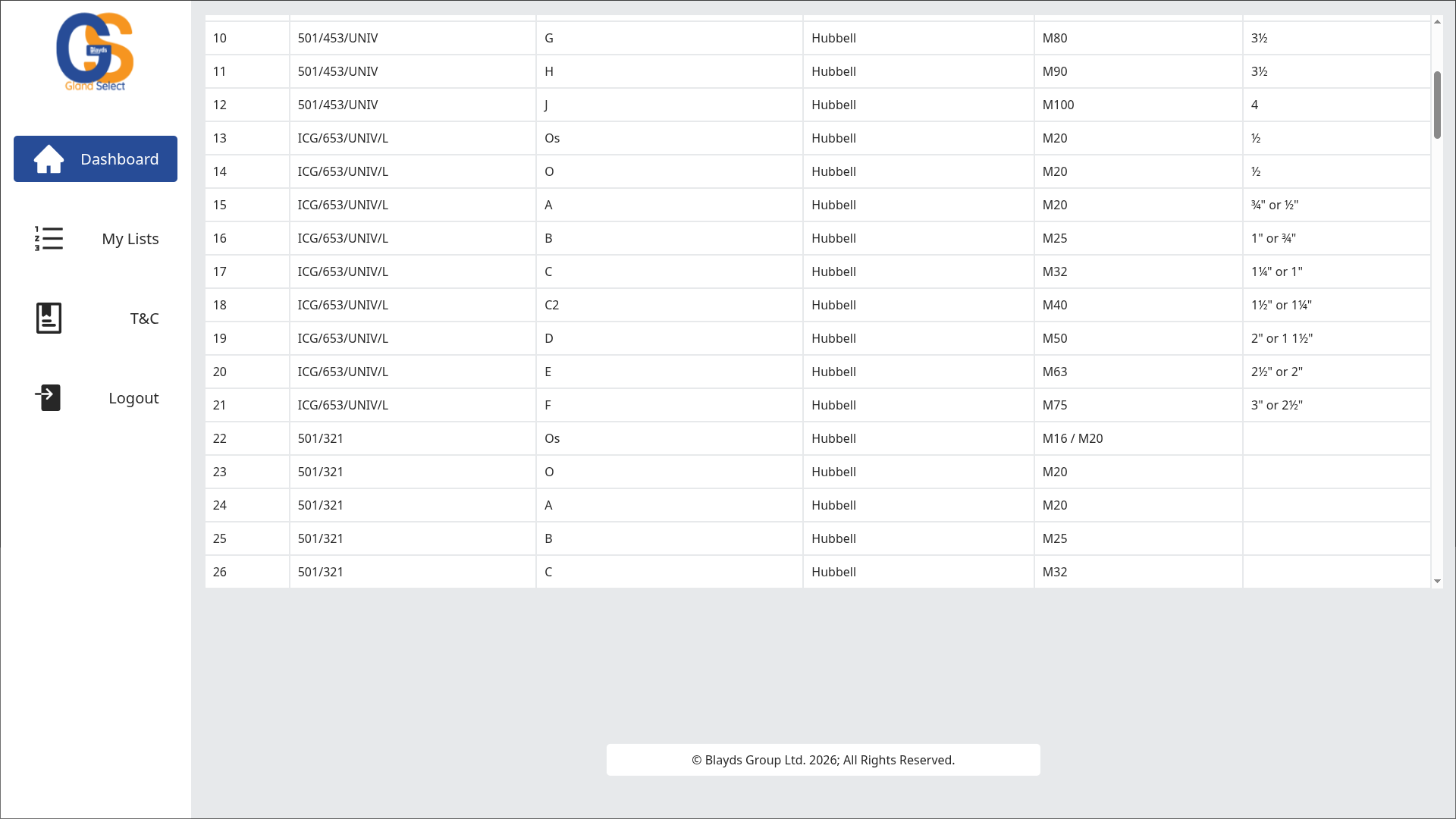This screenshot has width=1456, height=819.
Task: Click row number 26 cell
Action: [220, 572]
